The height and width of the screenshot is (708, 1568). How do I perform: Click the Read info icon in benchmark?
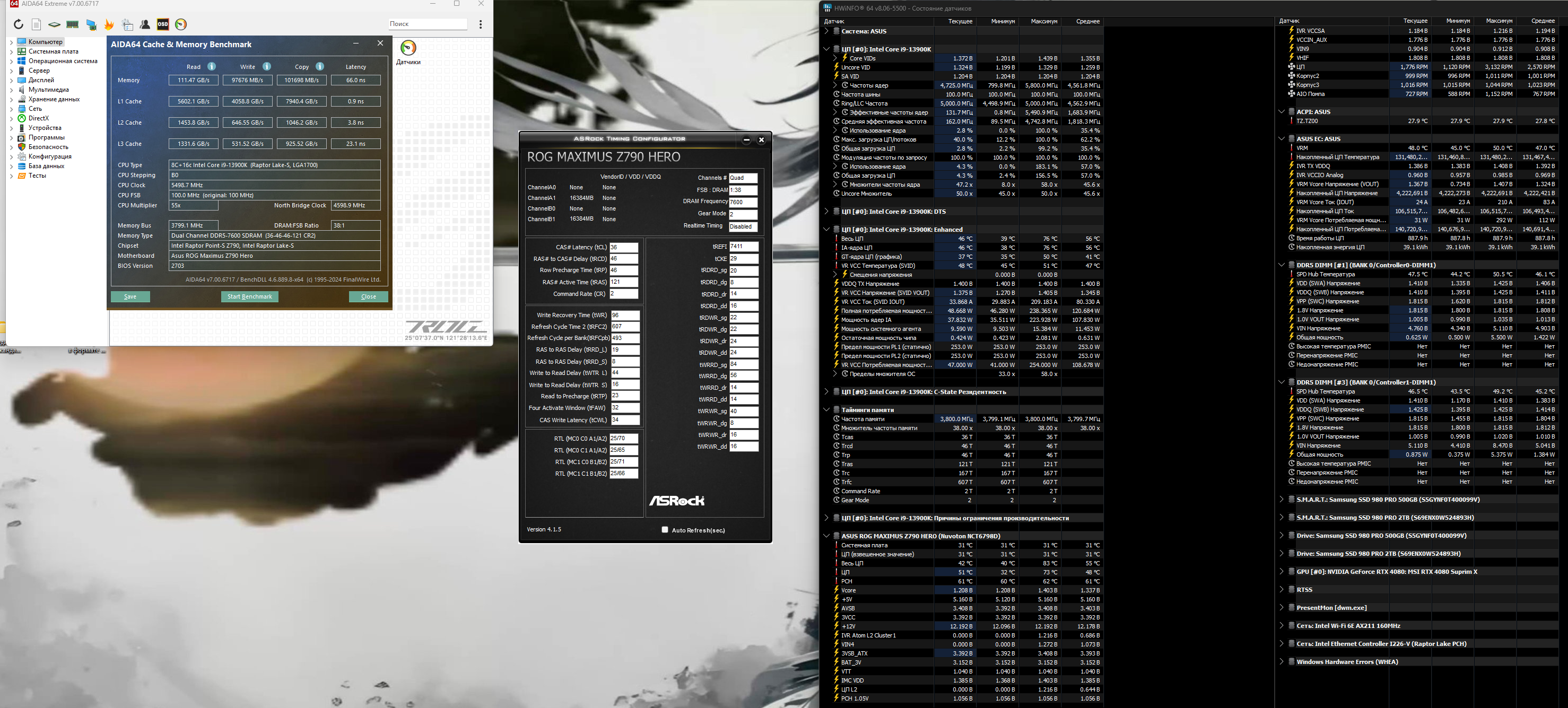pyautogui.click(x=211, y=66)
